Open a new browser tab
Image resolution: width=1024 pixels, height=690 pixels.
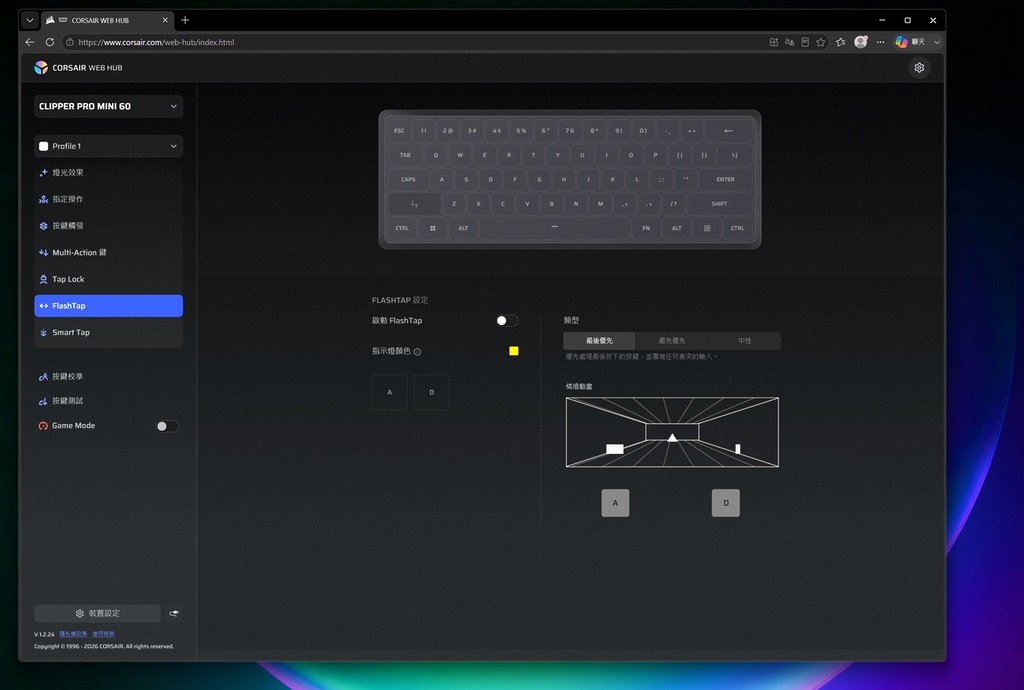(185, 20)
